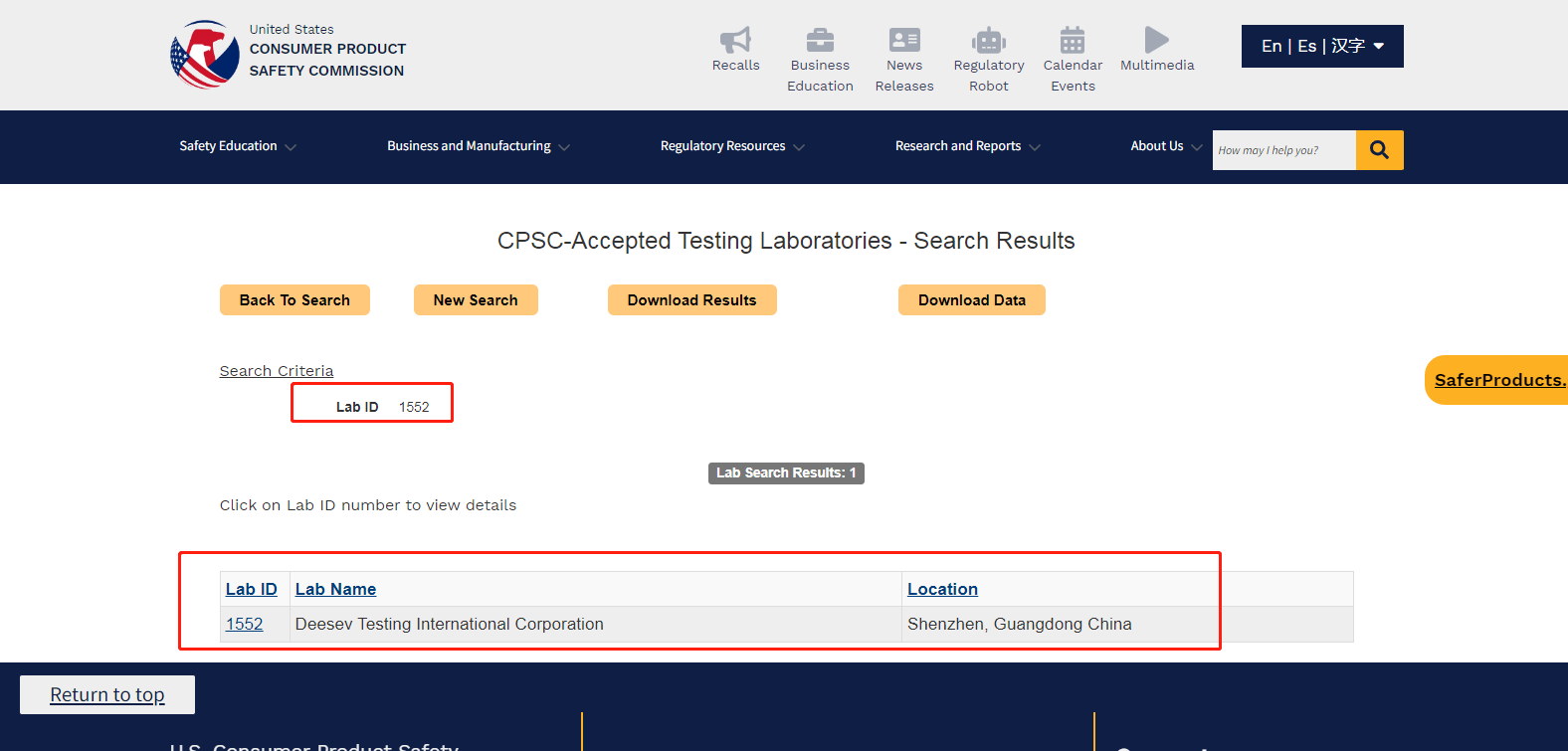Open the Multimedia play icon
1568x751 pixels.
(x=1156, y=40)
